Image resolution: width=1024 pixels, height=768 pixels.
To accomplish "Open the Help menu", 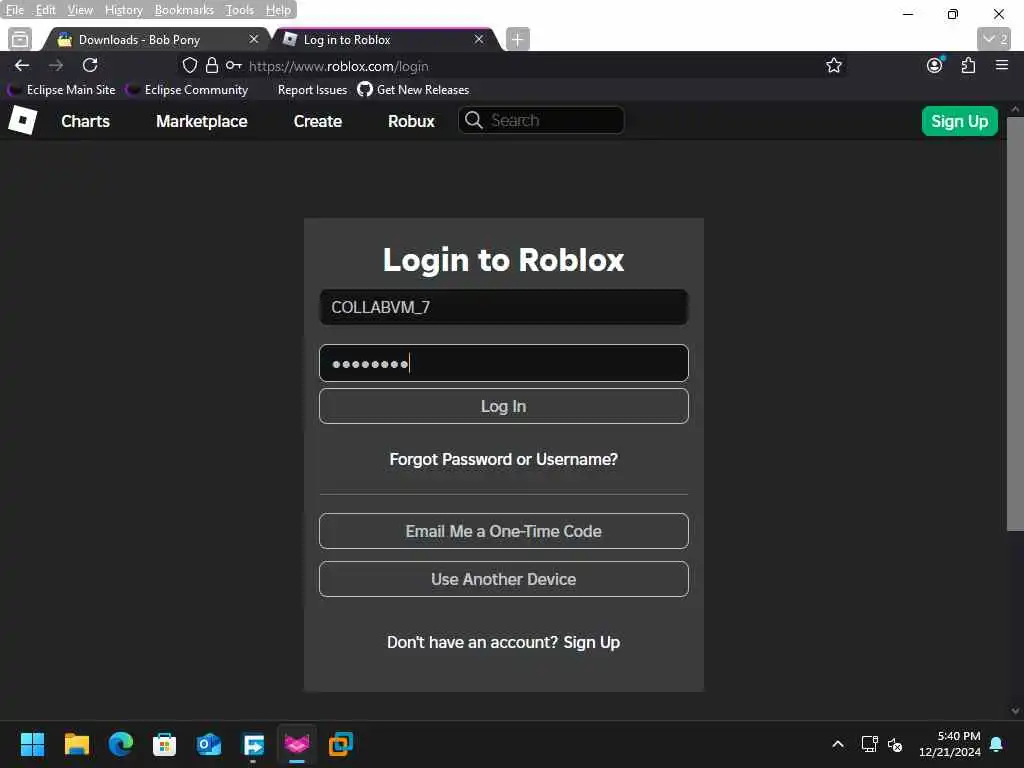I will 278,10.
